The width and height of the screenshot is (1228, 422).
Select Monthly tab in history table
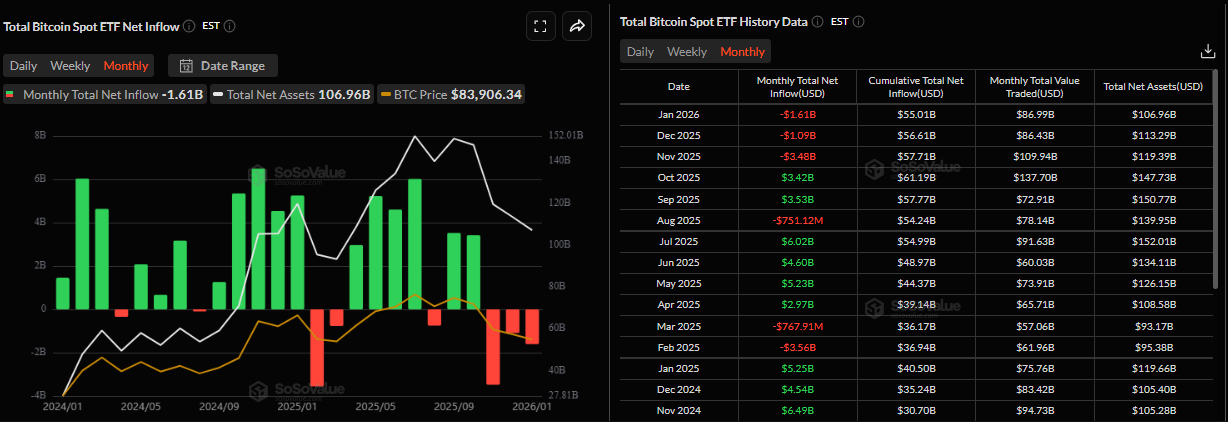click(742, 52)
